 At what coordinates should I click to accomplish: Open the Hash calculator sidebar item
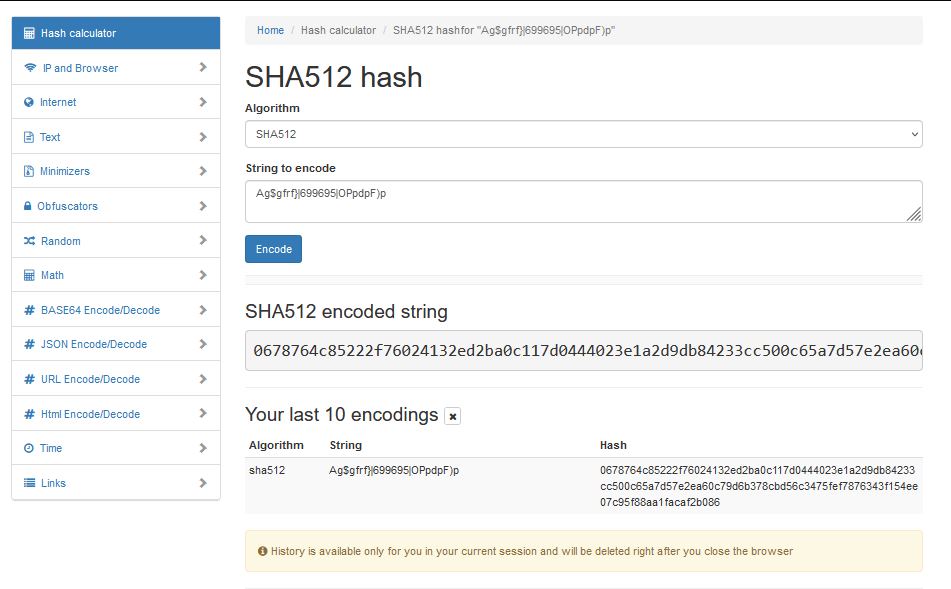(x=116, y=33)
